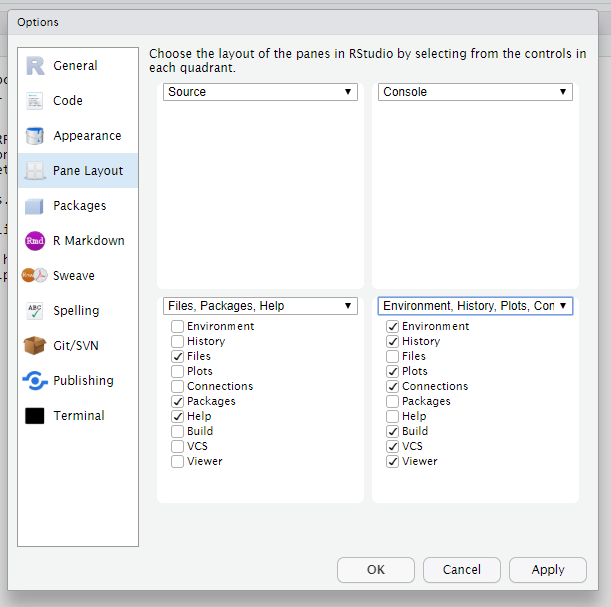Screen dimensions: 611x607
Task: Uncheck Environment in Environment, History quadrant
Action: pos(392,326)
